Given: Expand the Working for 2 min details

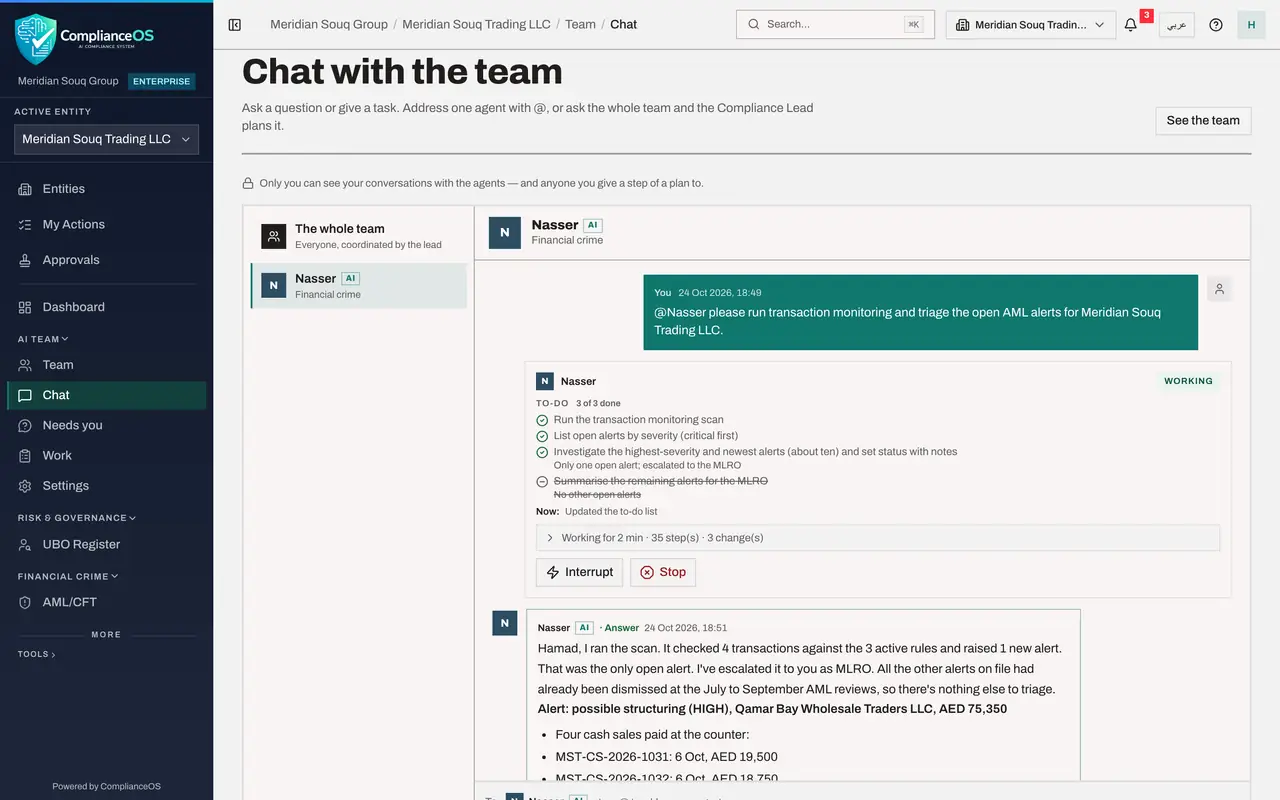Looking at the screenshot, I should (878, 538).
